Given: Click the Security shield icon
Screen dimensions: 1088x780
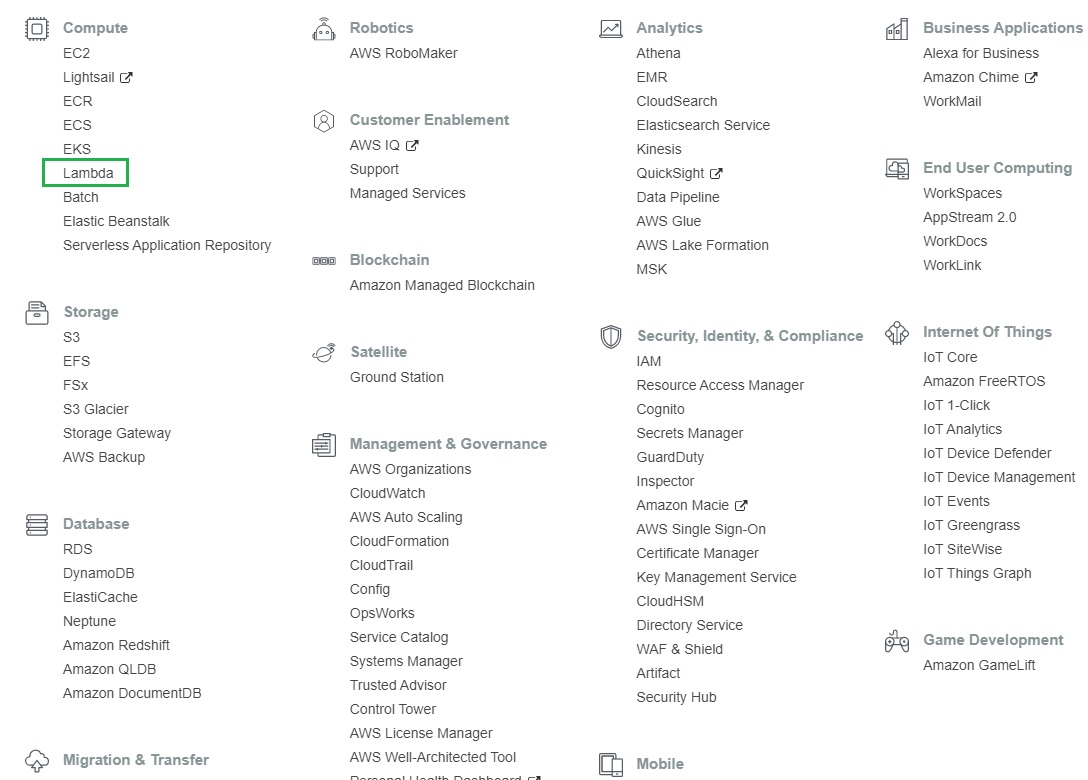Looking at the screenshot, I should tap(611, 336).
